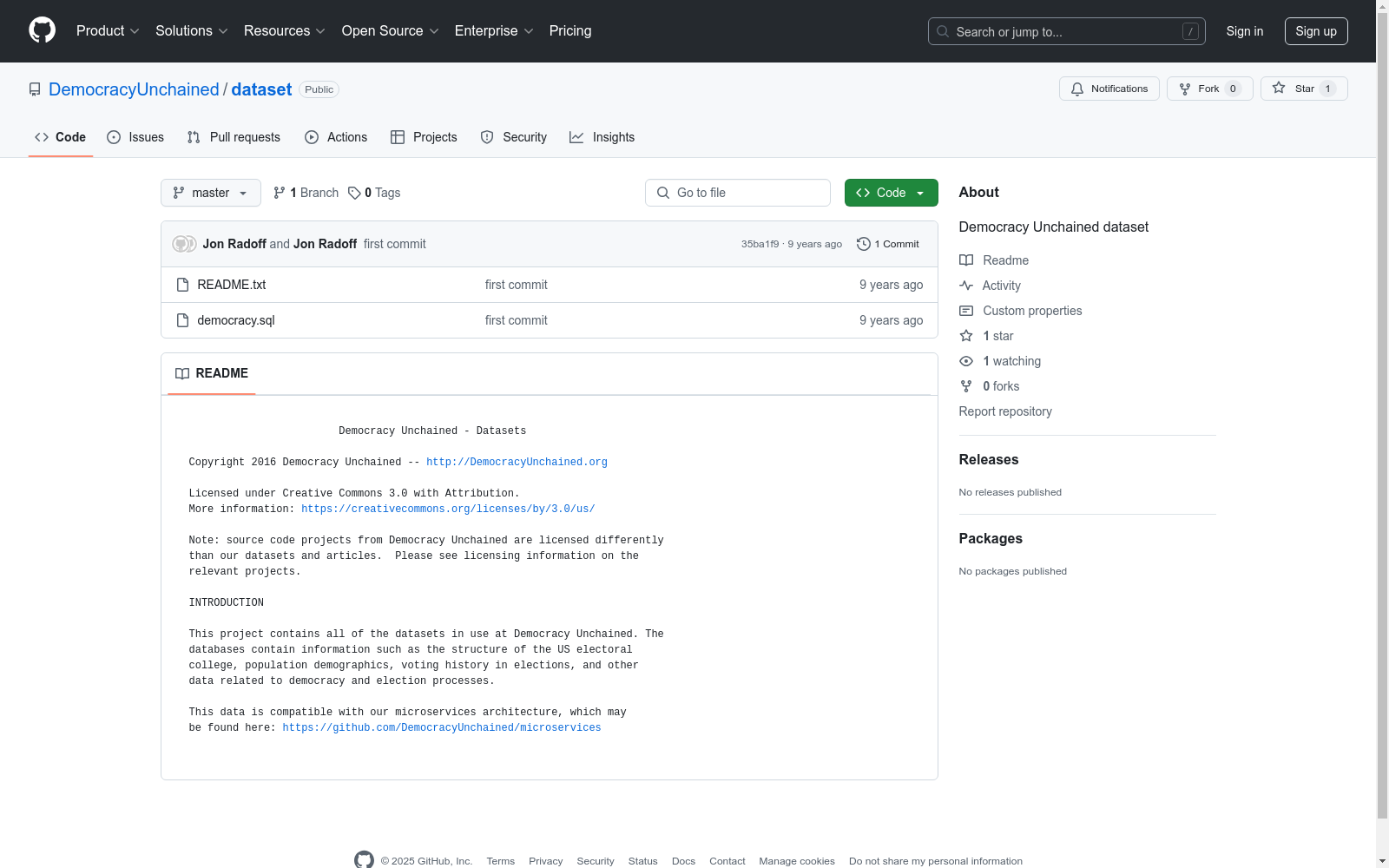Click the Releases heading link

[x=989, y=460]
